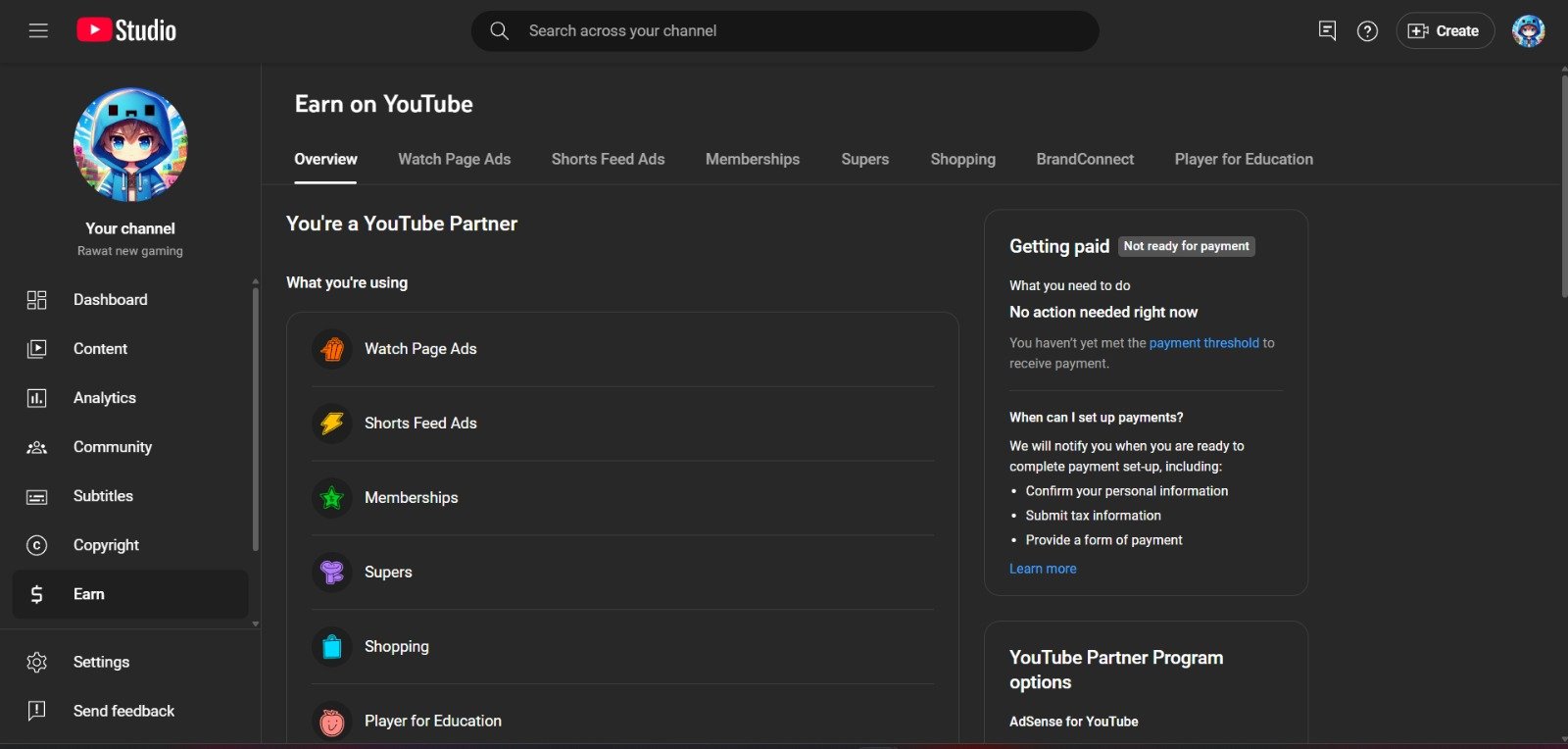Click Send feedback text in sidebar

point(123,711)
